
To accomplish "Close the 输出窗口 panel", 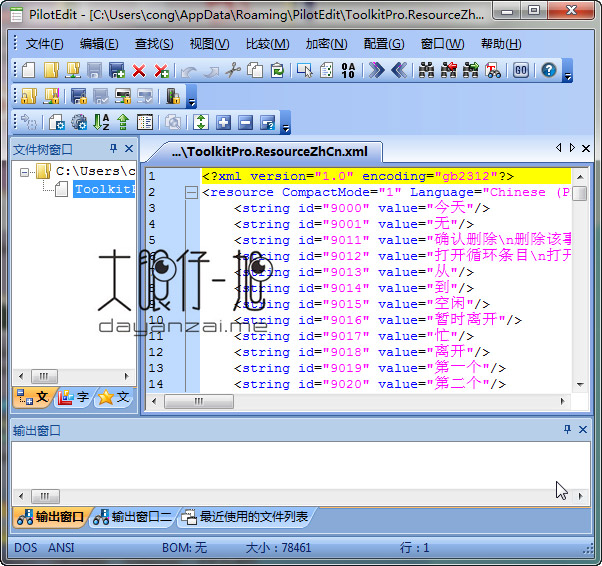I will [x=583, y=429].
